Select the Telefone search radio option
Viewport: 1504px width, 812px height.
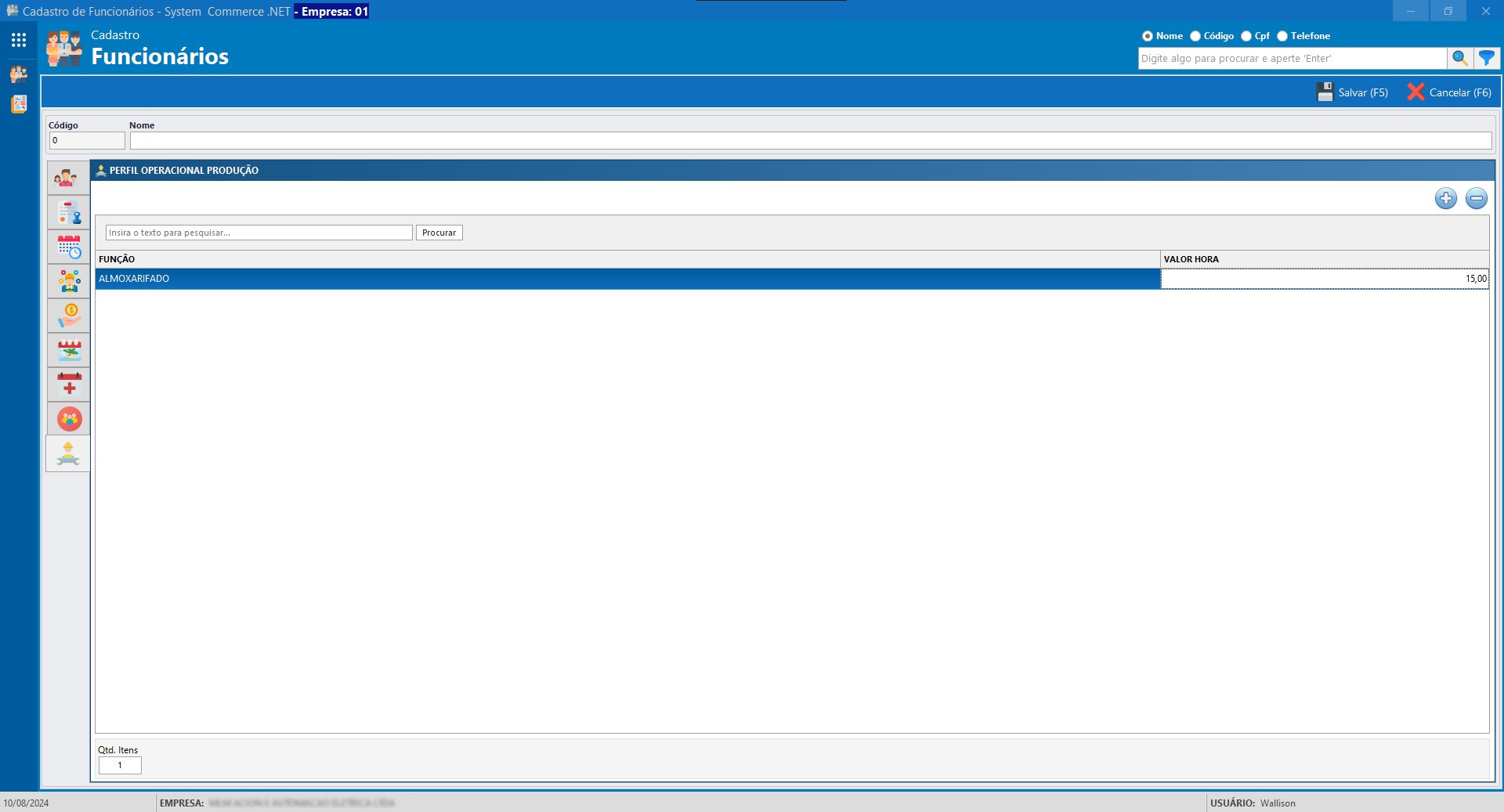tap(1282, 36)
